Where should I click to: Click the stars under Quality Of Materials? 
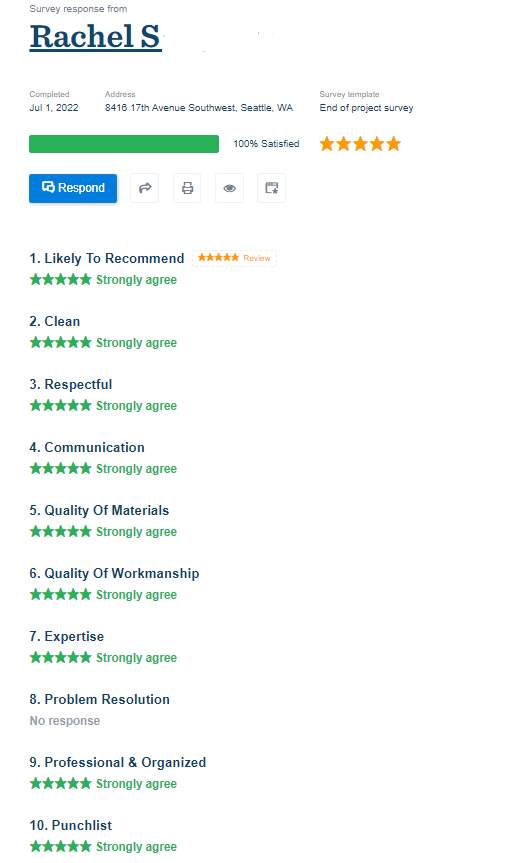click(61, 532)
